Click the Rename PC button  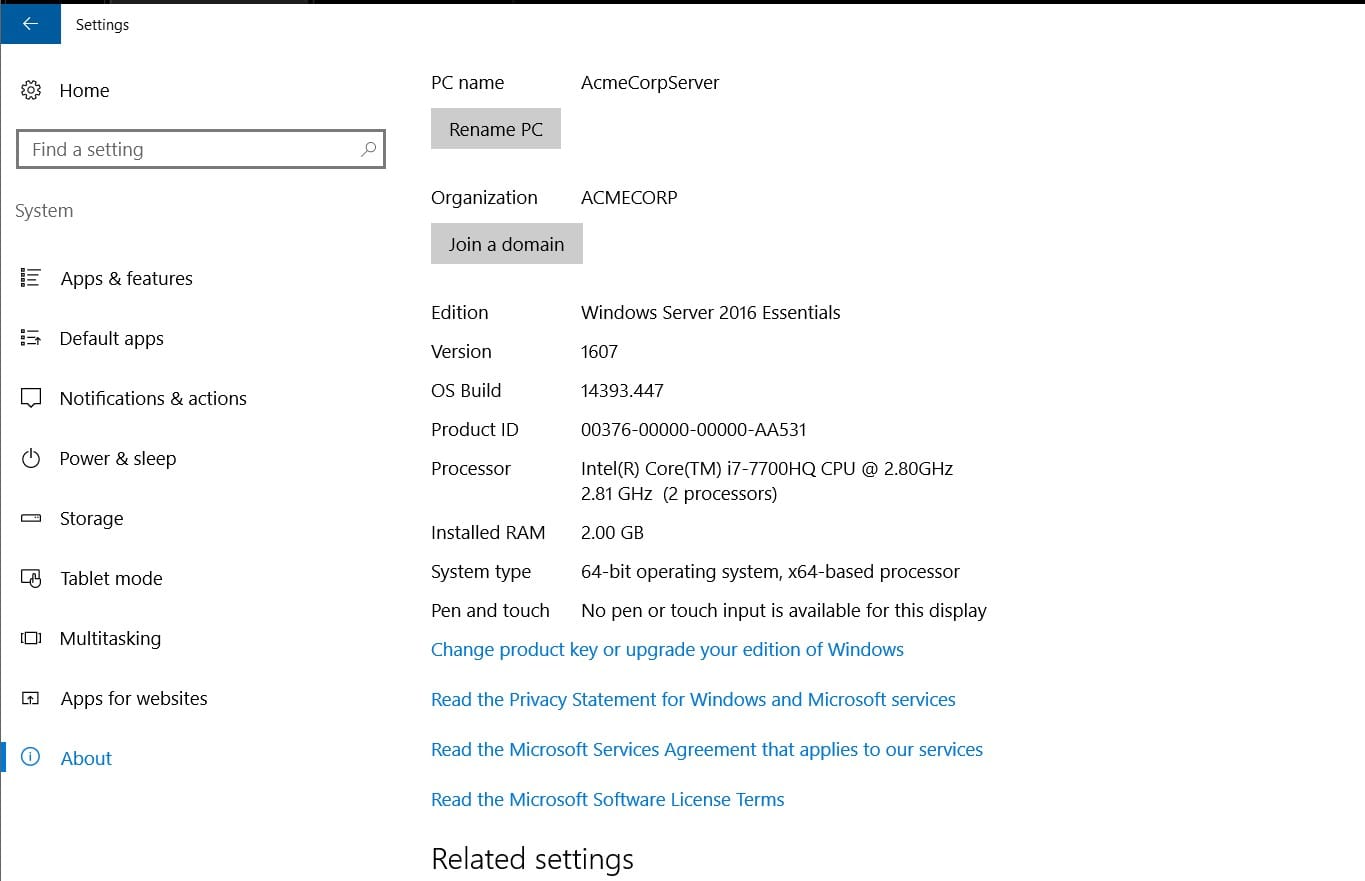click(496, 129)
